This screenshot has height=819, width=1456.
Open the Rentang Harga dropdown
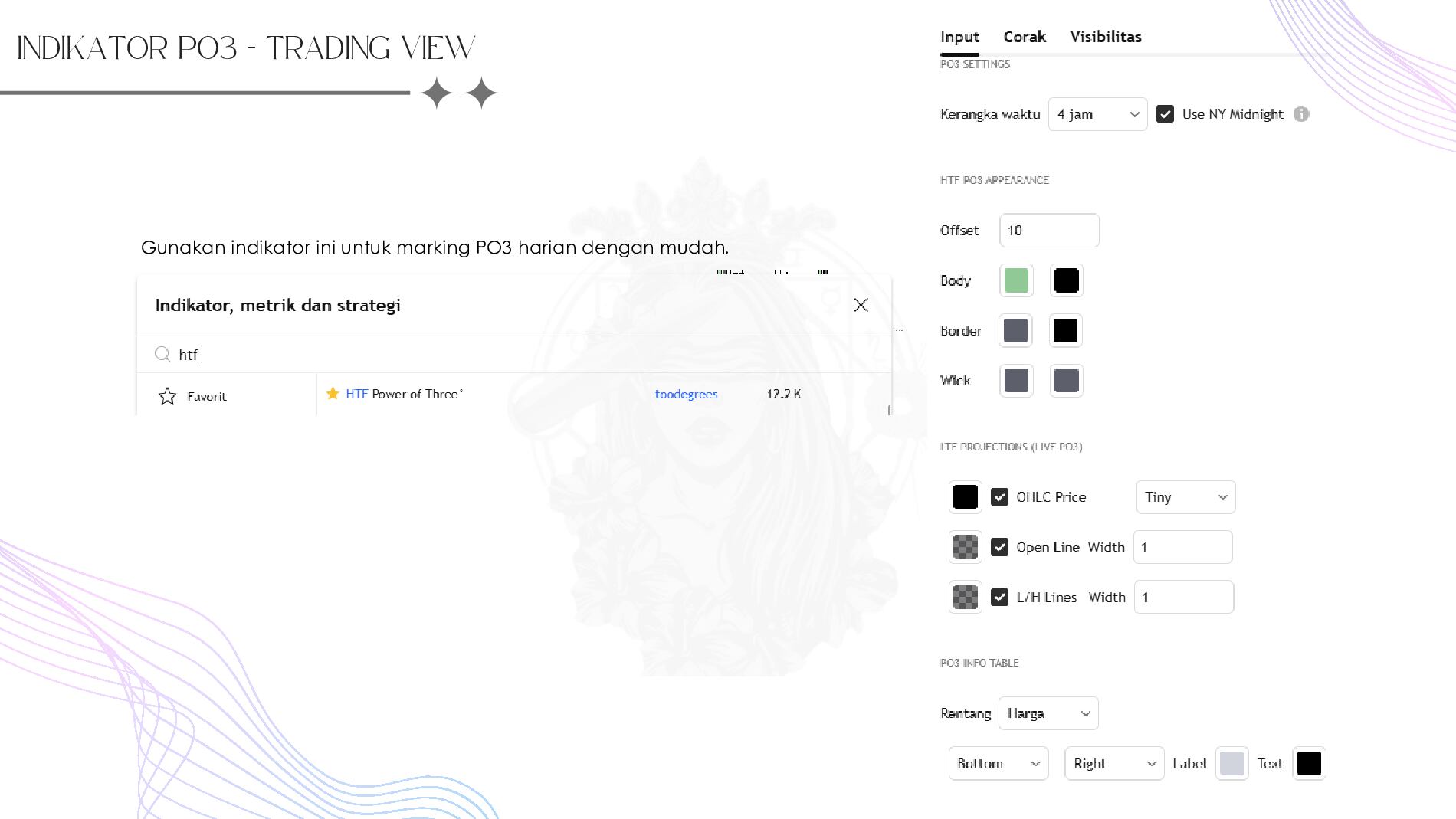point(1048,713)
